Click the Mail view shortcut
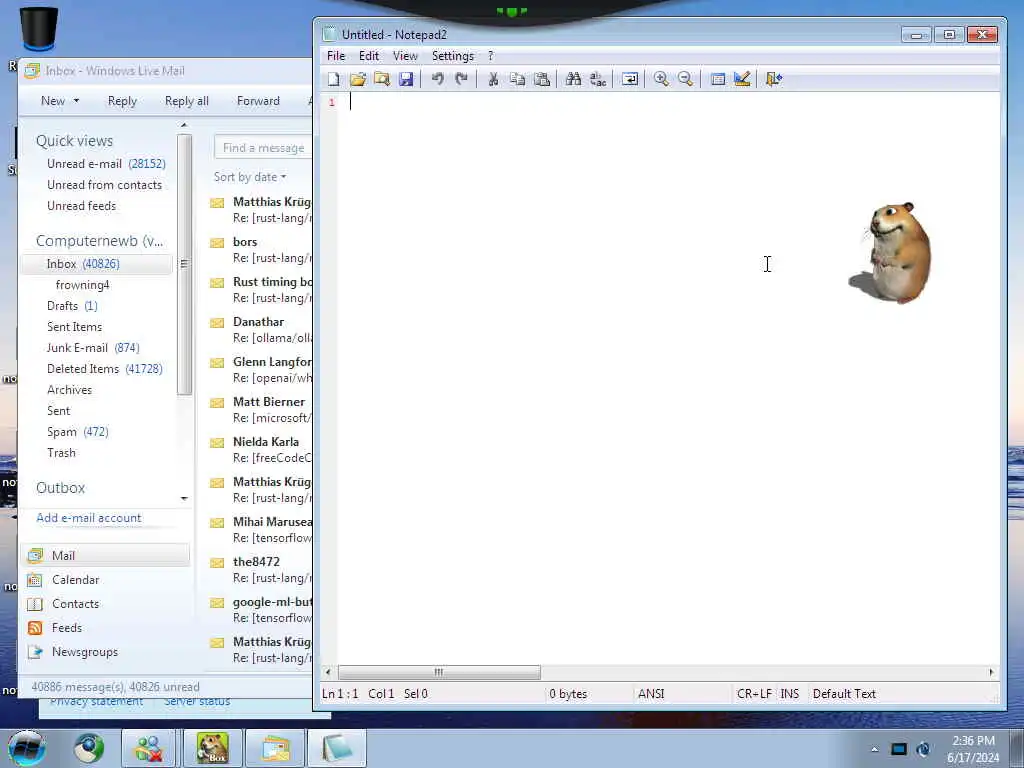This screenshot has width=1024, height=768. pos(107,556)
